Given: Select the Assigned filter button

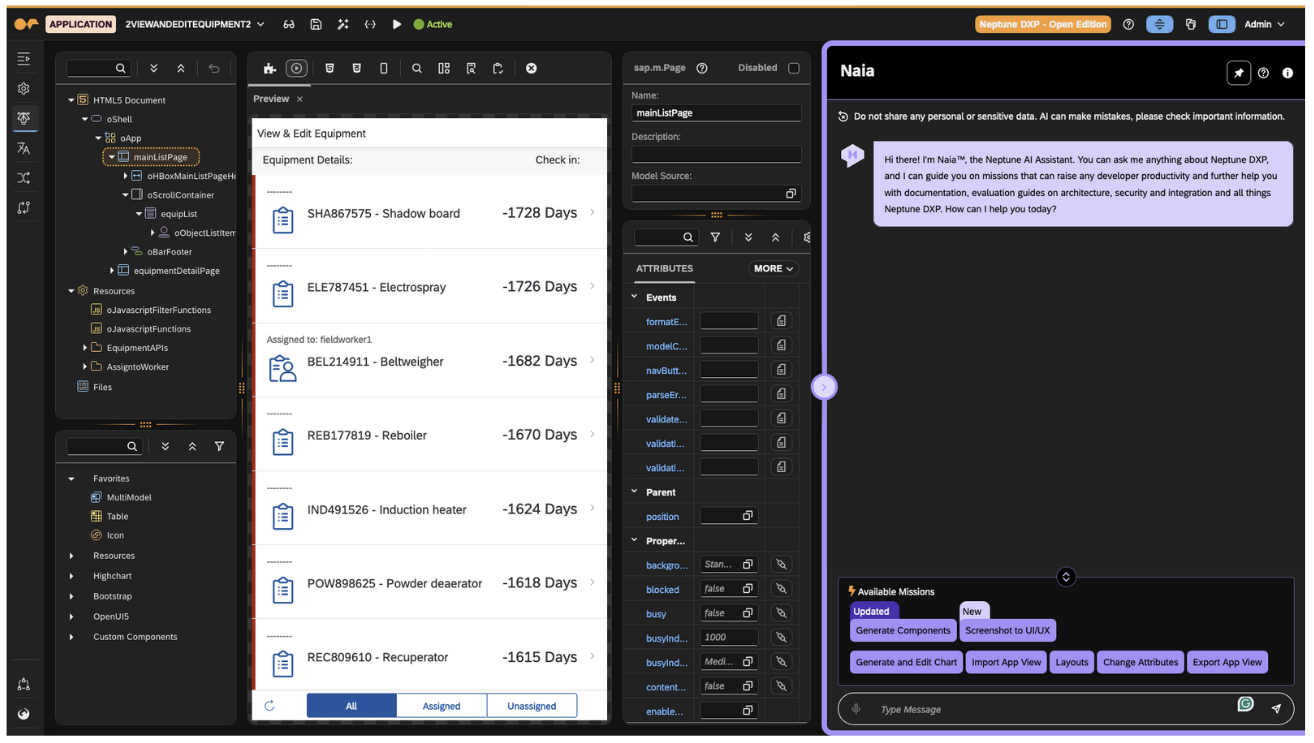Looking at the screenshot, I should [x=441, y=706].
